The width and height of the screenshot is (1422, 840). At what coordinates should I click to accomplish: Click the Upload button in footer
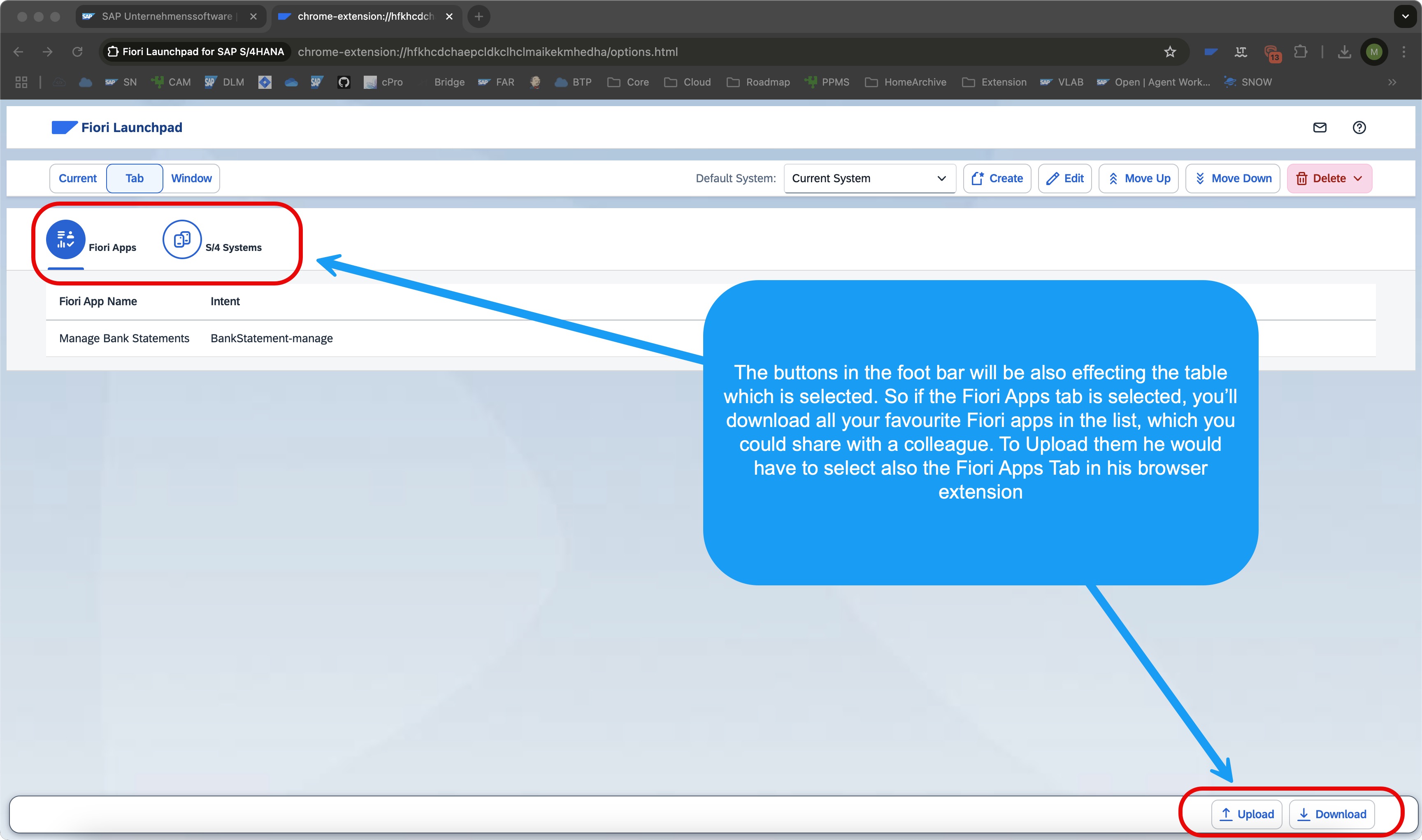pos(1247,814)
